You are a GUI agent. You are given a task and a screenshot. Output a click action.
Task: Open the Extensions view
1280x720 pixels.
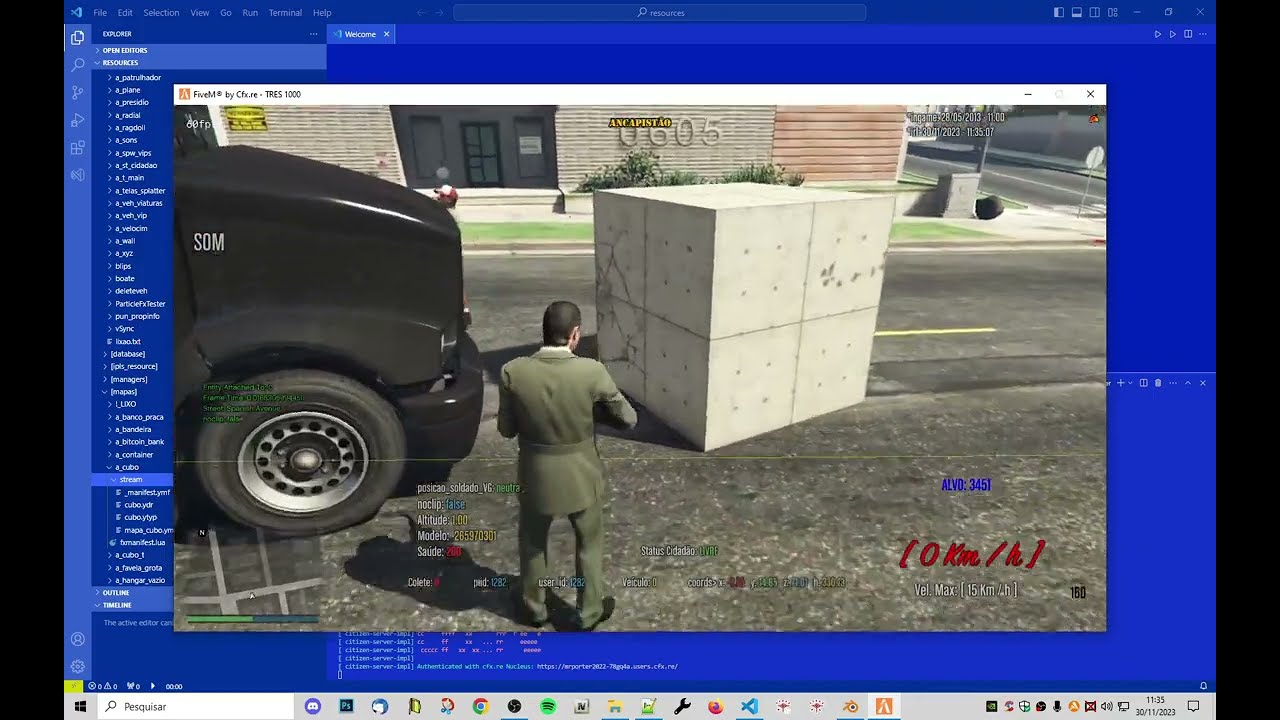[78, 148]
